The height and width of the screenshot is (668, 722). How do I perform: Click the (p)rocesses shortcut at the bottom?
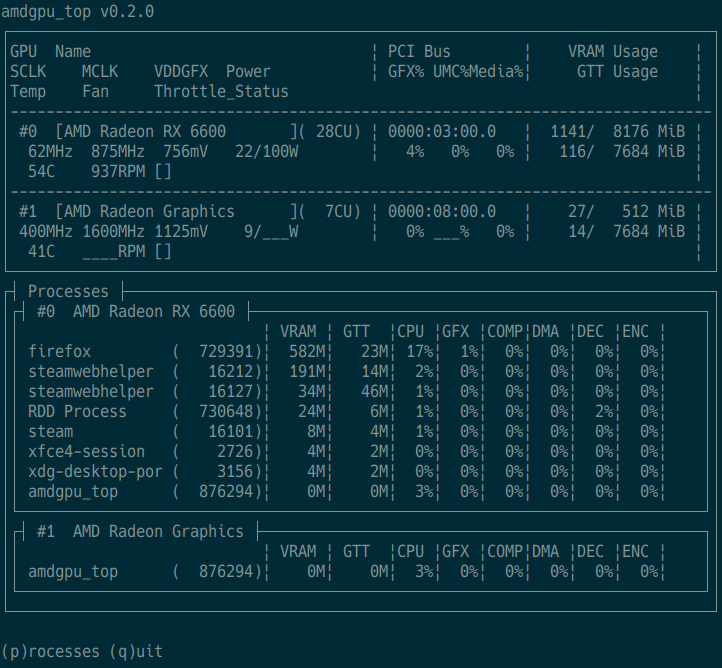click(x=50, y=651)
